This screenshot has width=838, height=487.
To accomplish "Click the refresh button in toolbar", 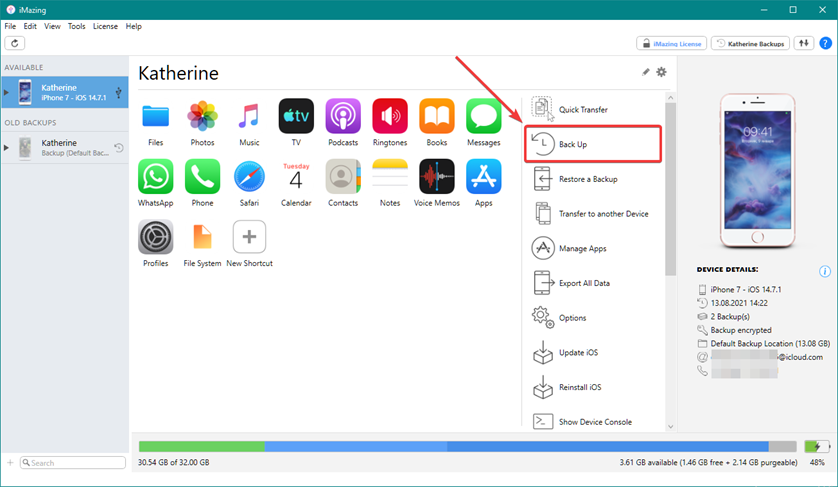I will point(15,43).
